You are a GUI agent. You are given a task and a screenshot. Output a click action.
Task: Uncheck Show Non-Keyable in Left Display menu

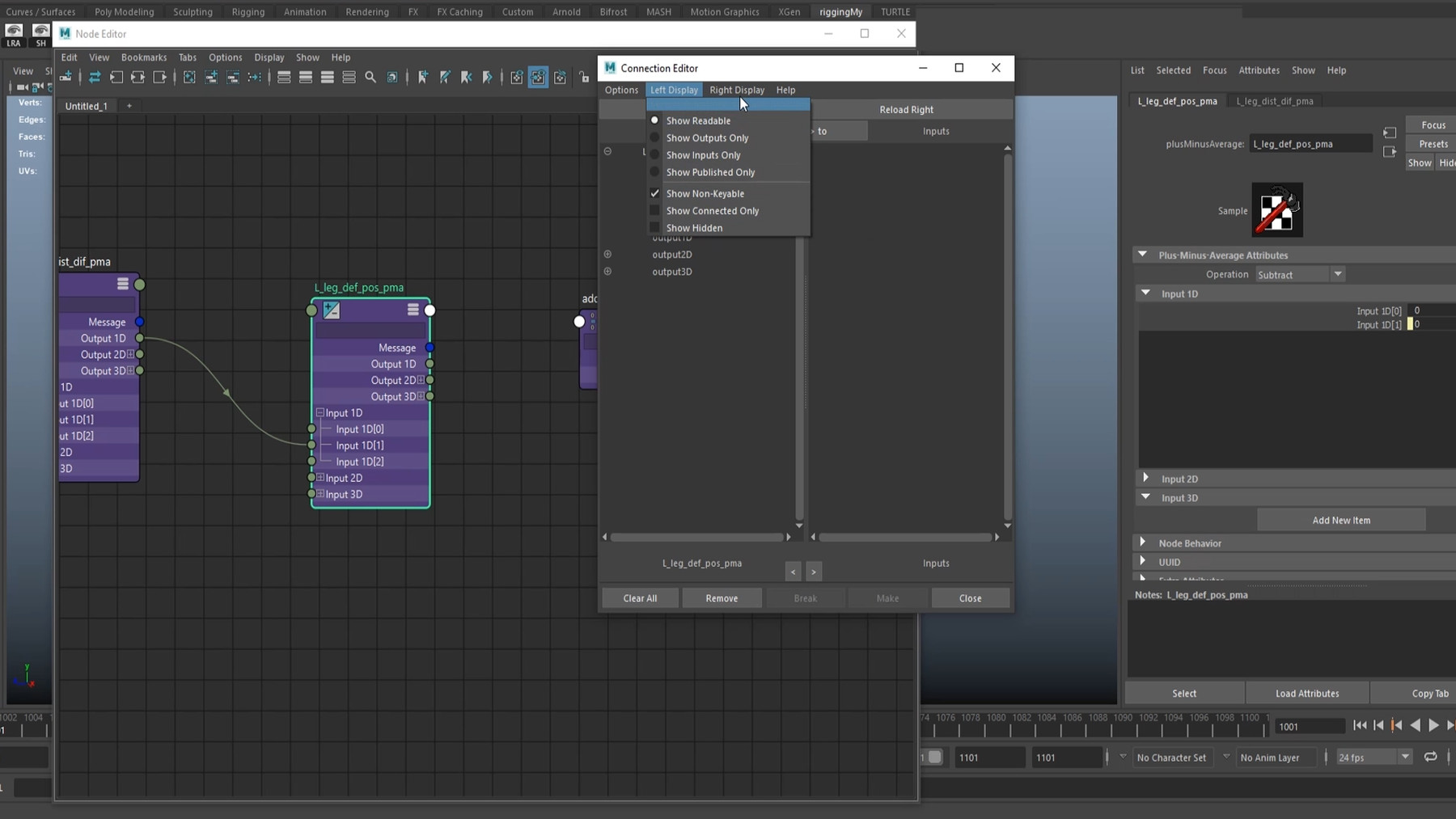(x=705, y=193)
